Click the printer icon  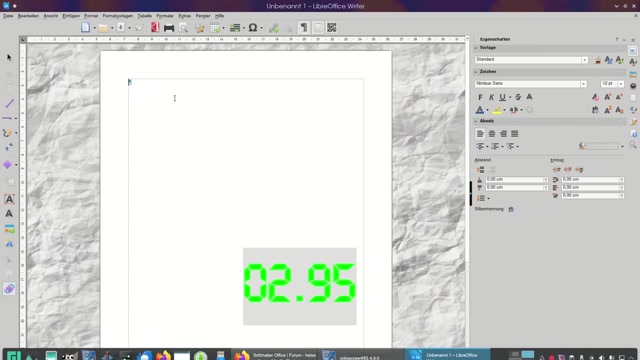[169, 28]
